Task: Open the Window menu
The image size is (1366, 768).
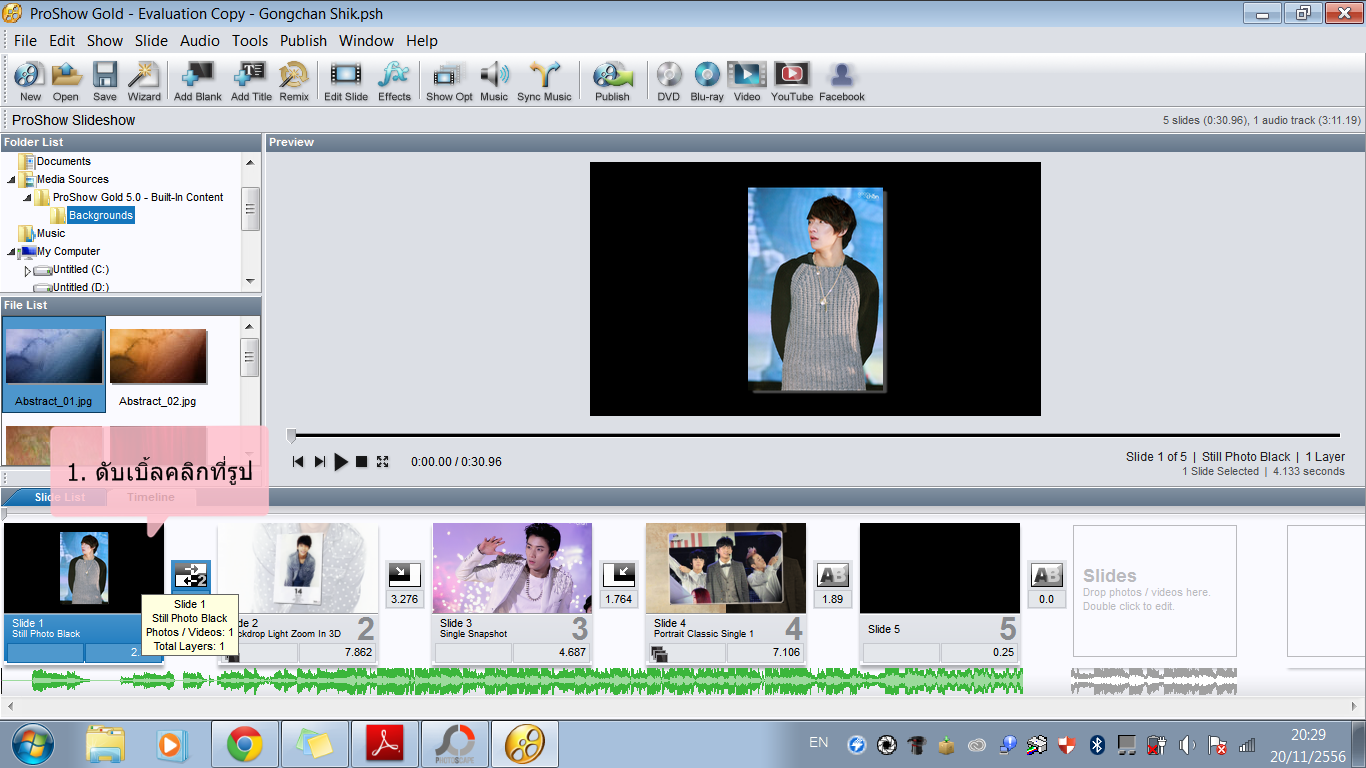Action: point(367,41)
